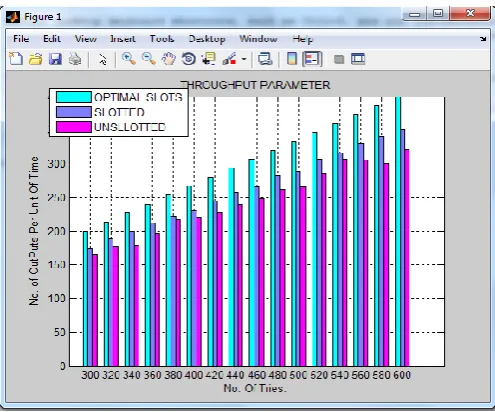Enable the Pan hand tool
This screenshot has width=495, height=412.
coord(169,59)
